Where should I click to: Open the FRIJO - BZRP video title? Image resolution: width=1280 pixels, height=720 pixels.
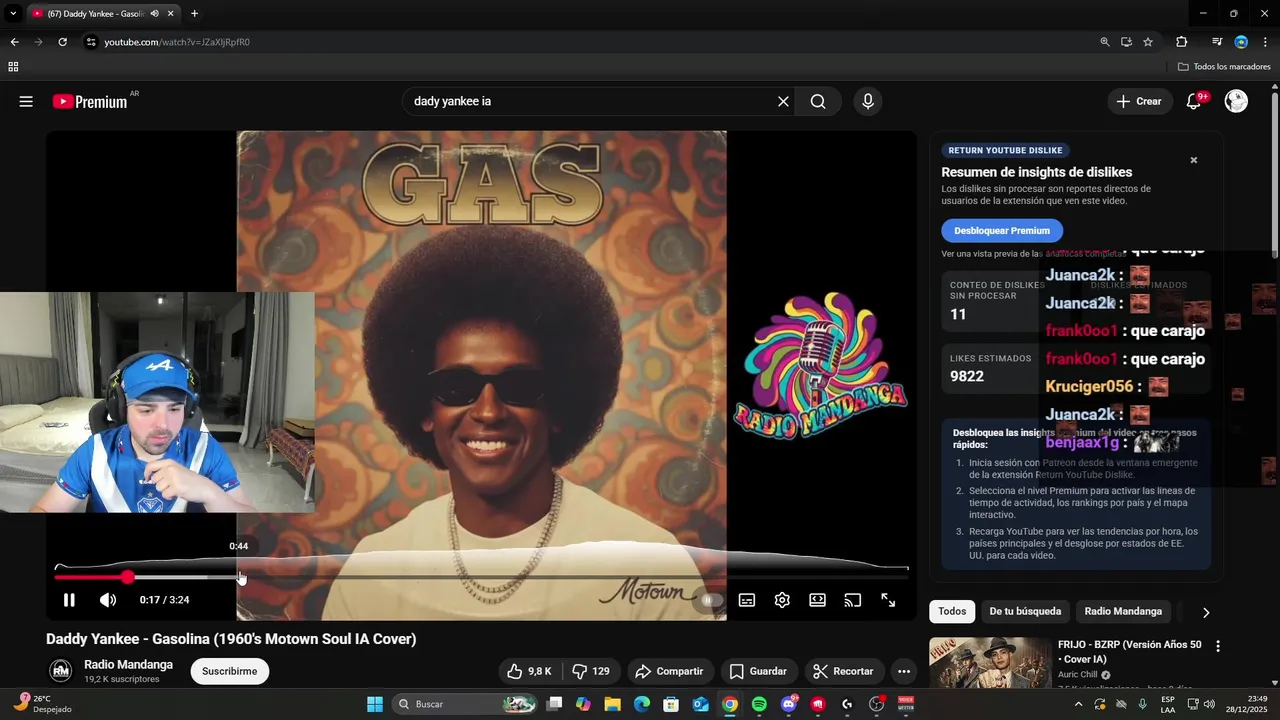[1130, 651]
